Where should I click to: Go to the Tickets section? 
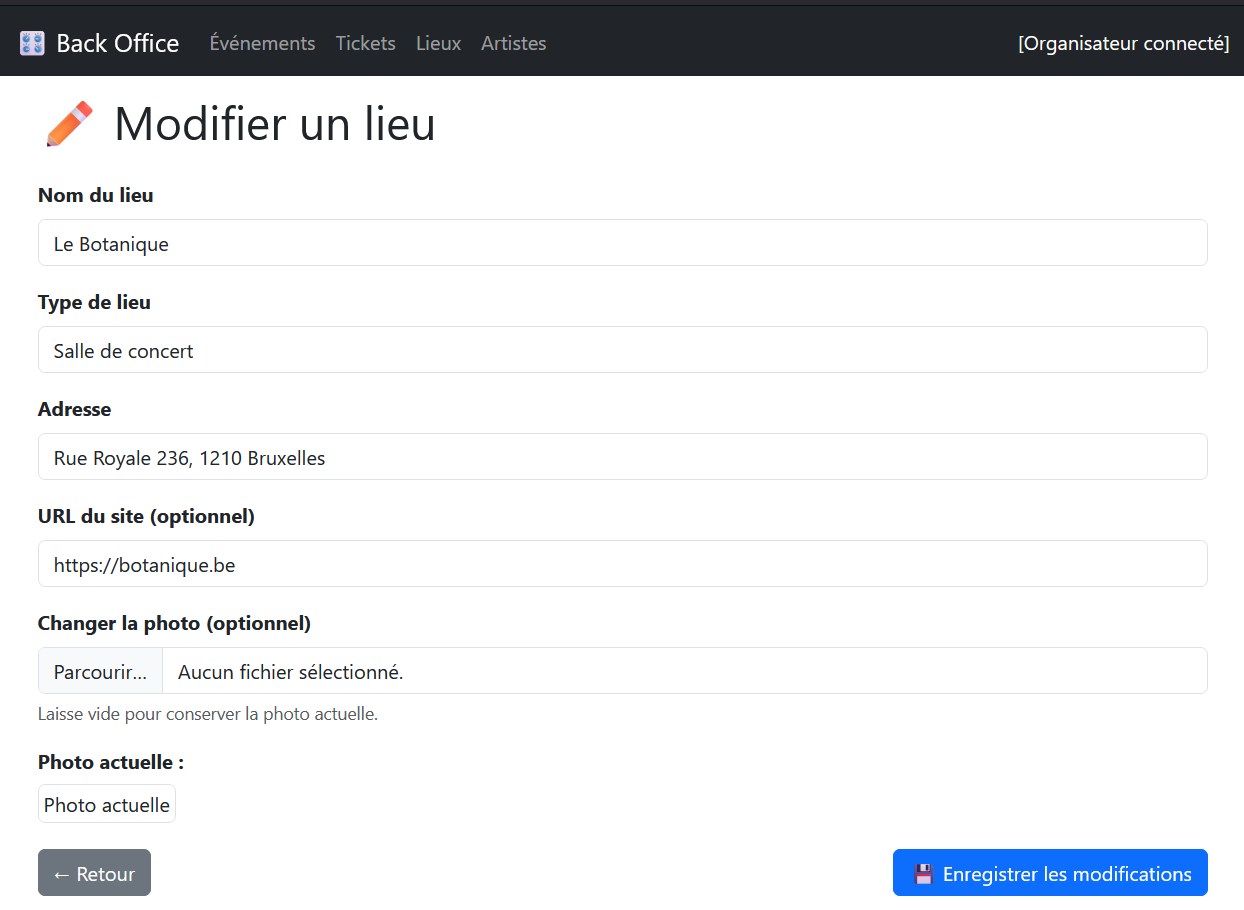pos(365,43)
